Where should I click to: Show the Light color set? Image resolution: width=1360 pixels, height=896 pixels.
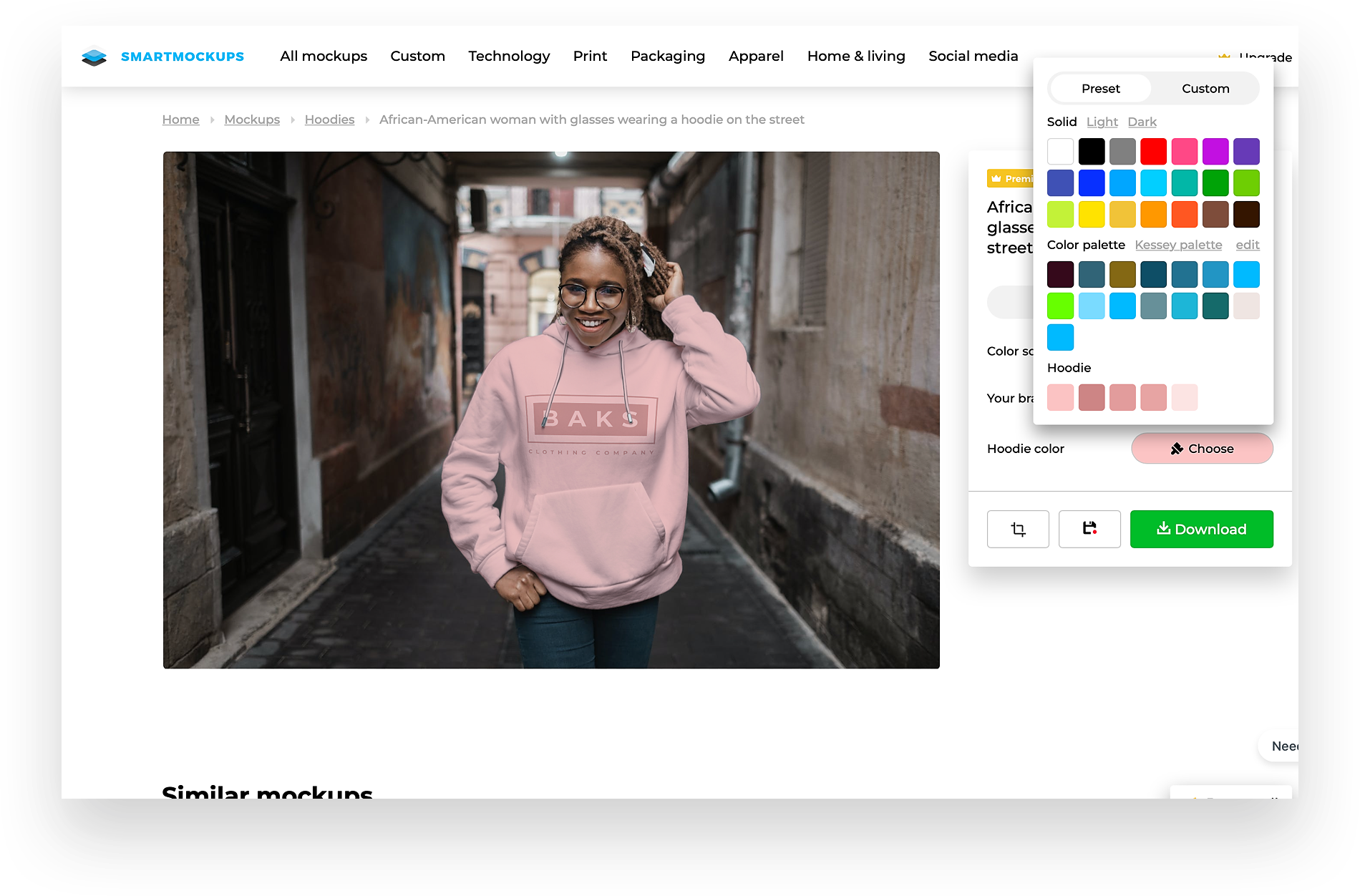pos(1102,122)
